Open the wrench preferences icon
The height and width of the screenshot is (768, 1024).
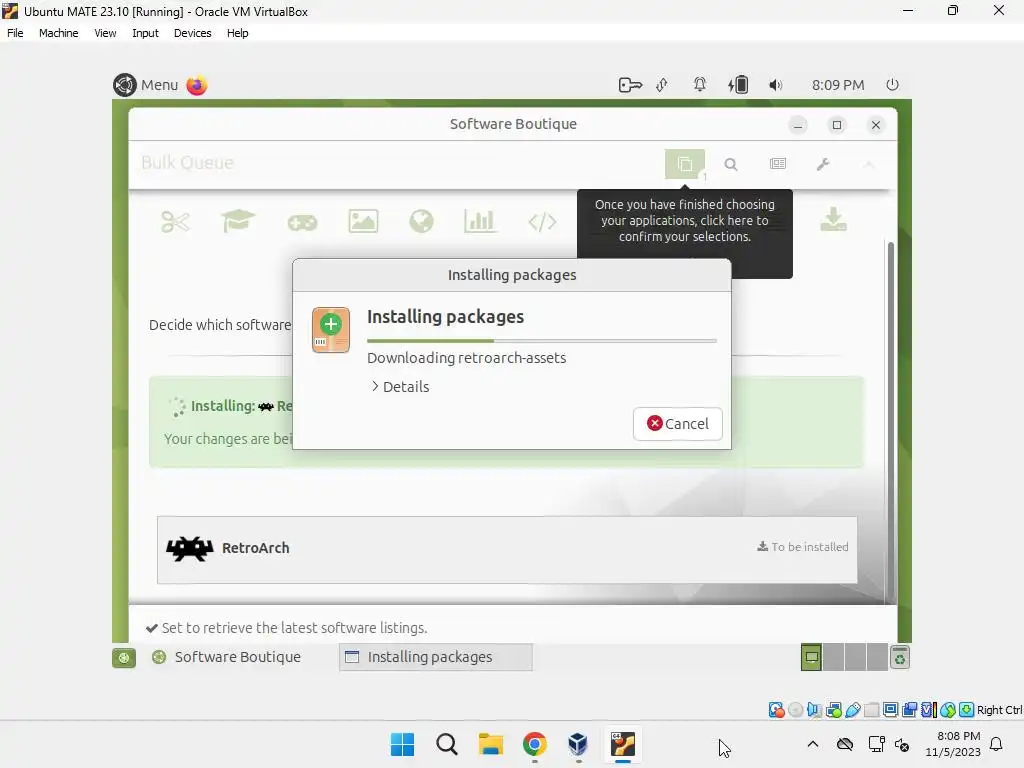pyautogui.click(x=823, y=164)
